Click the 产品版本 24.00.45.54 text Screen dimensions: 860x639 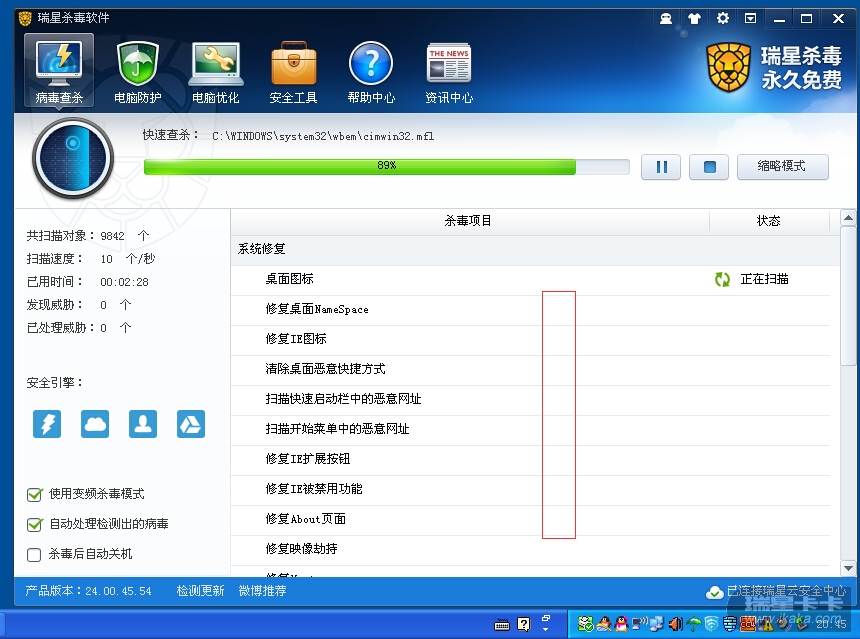88,591
